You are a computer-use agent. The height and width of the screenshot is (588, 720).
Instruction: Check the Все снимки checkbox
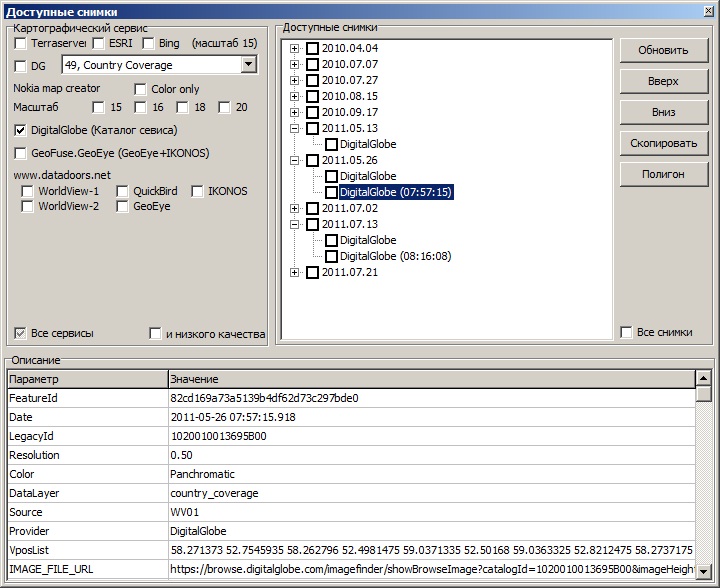tap(626, 332)
